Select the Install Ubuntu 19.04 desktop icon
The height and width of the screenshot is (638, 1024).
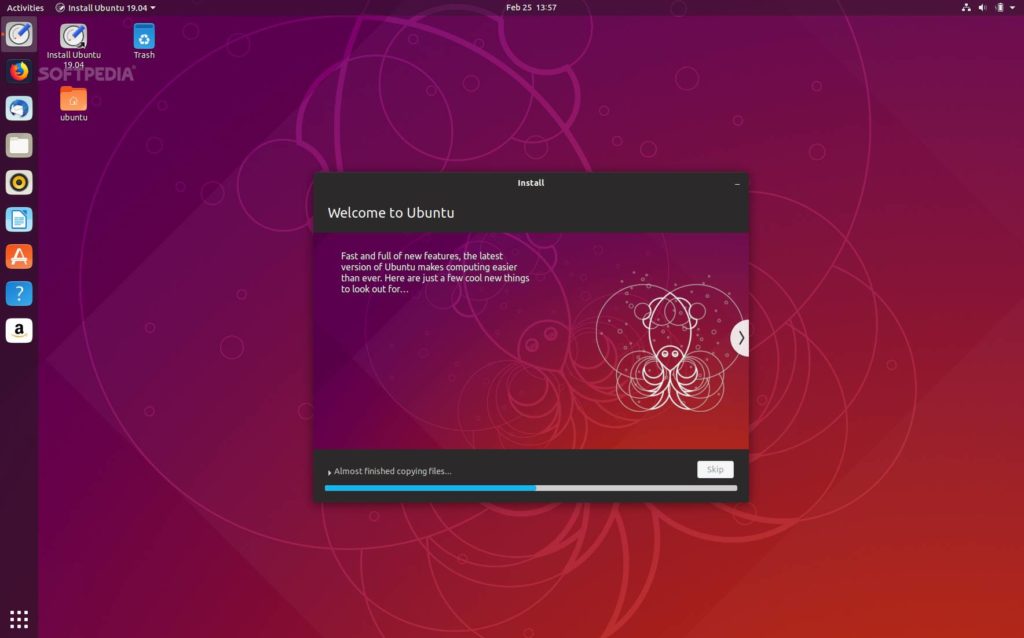click(74, 45)
